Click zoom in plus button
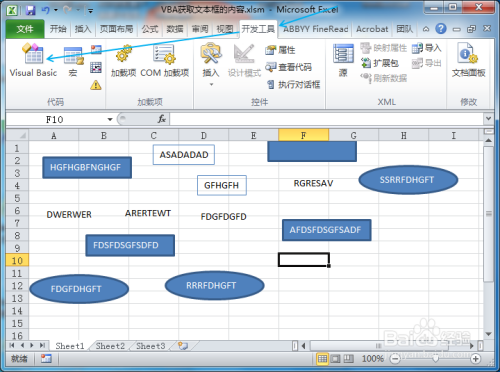This screenshot has width=500, height=372. click(x=476, y=359)
